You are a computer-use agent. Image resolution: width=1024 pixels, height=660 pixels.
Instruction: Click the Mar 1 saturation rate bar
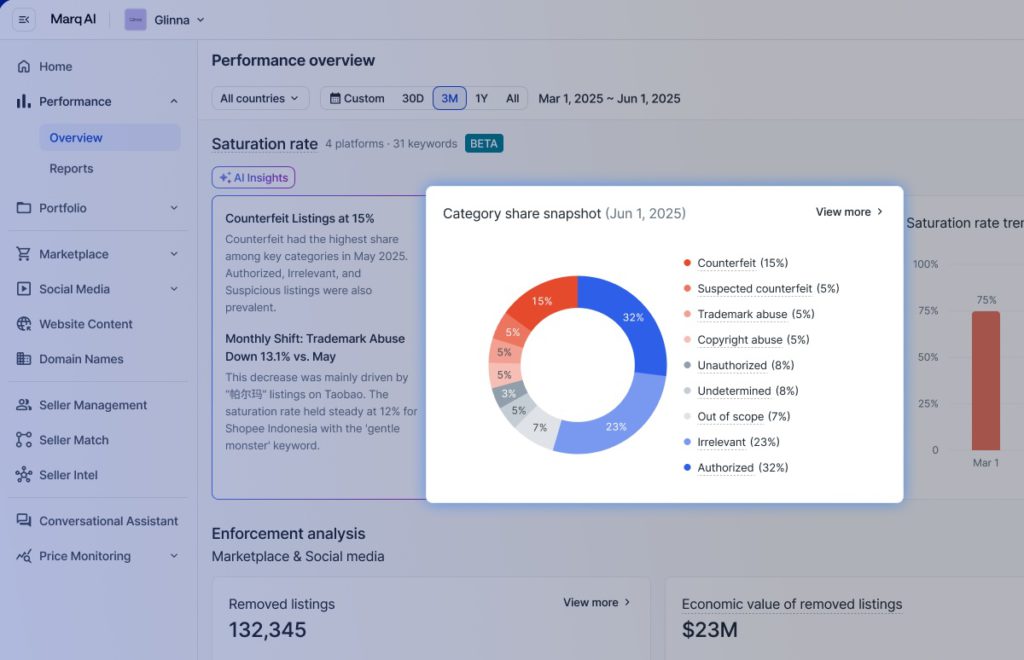tap(985, 380)
